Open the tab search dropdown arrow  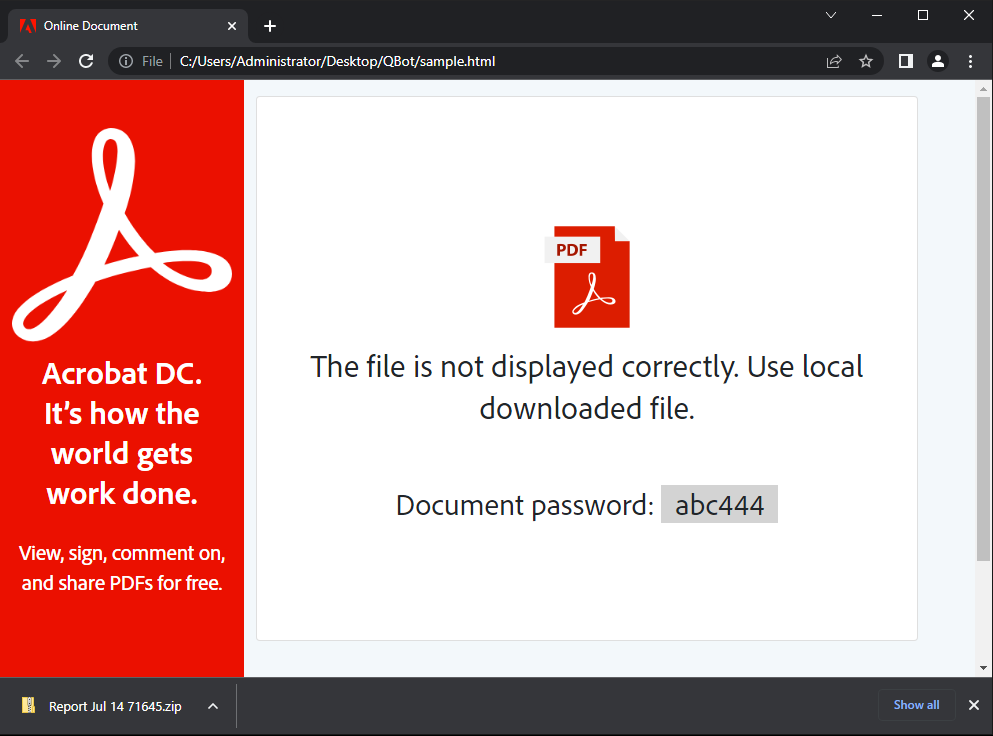tap(831, 15)
